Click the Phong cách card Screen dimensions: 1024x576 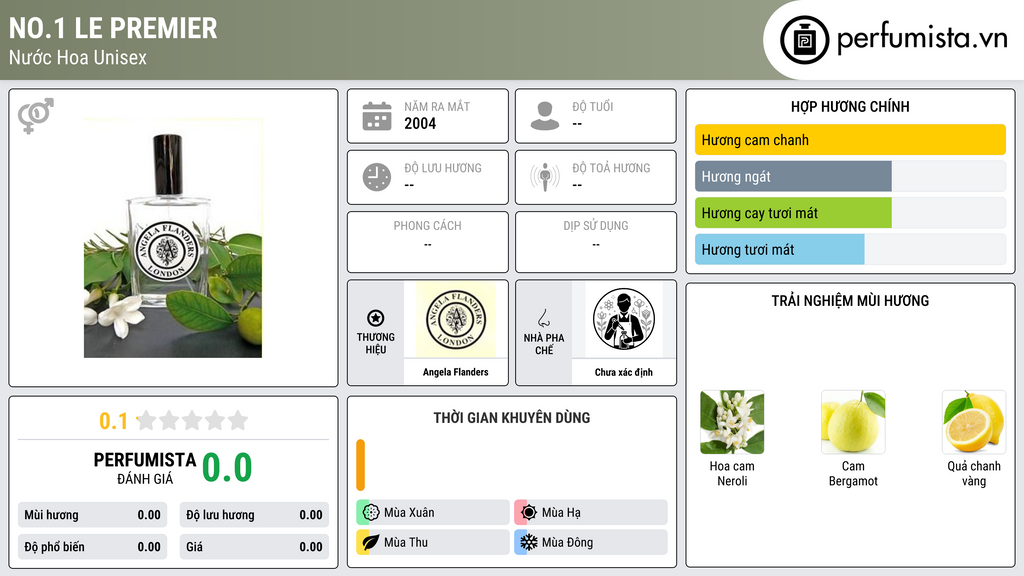click(x=428, y=242)
